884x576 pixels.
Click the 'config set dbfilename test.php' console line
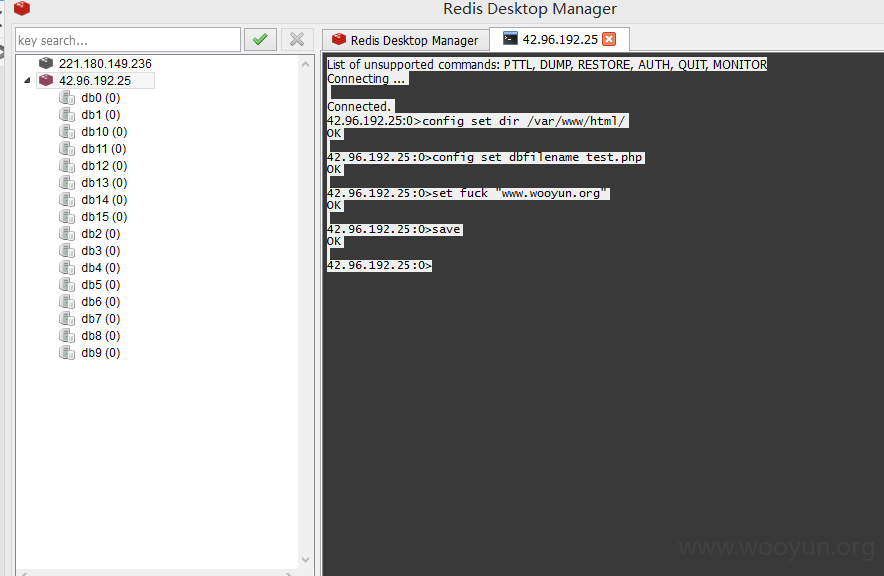pyautogui.click(x=485, y=157)
